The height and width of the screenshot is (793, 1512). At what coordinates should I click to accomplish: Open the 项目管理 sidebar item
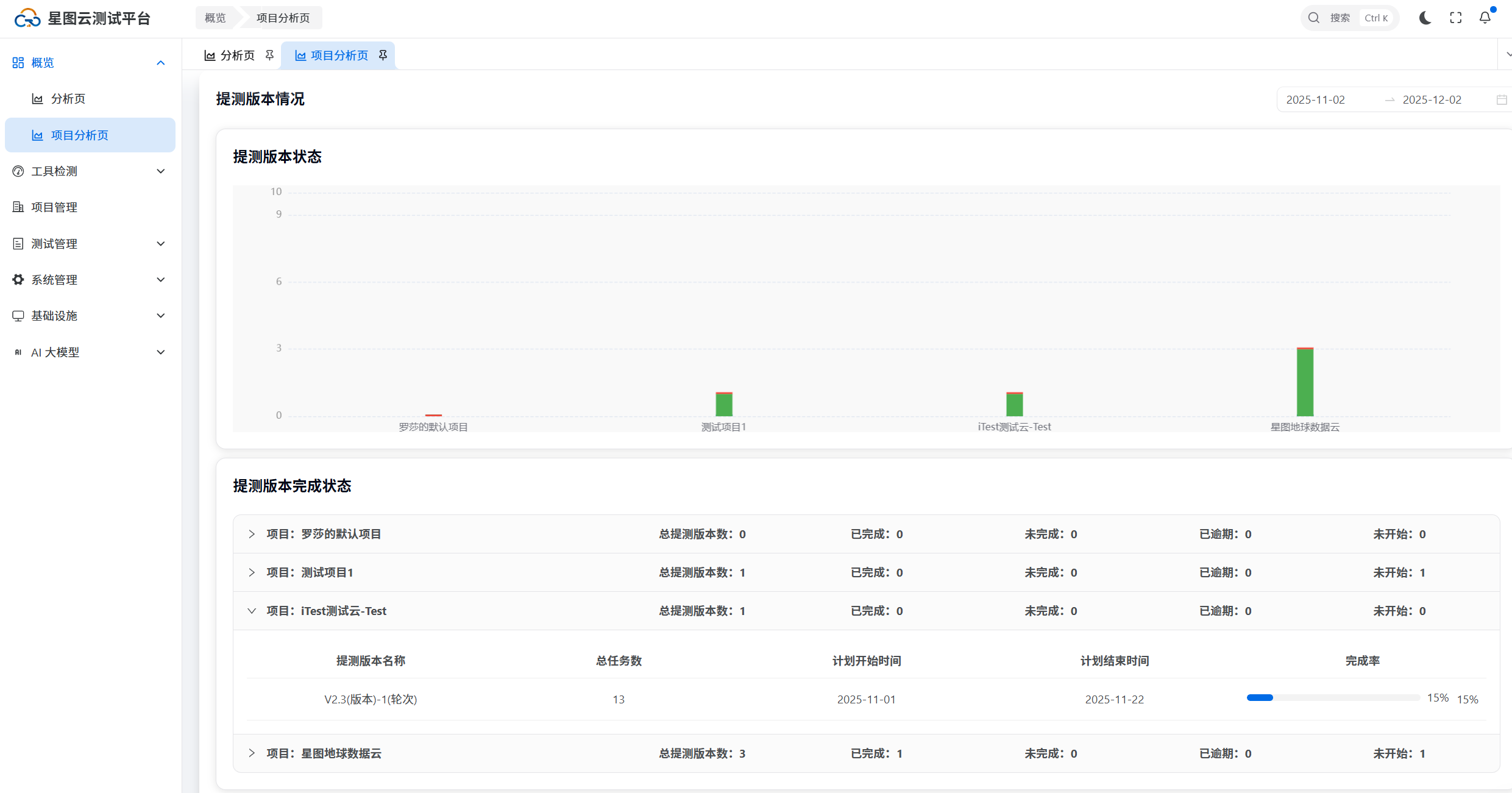(x=54, y=207)
